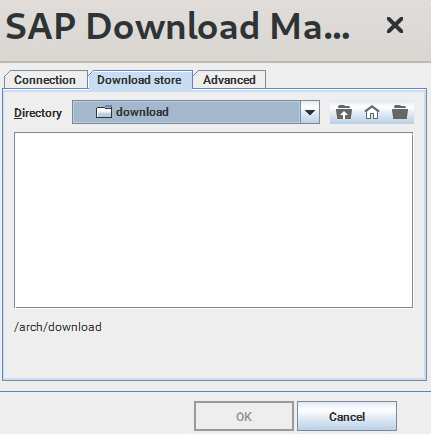
Task: Close the SAP Download Manager window
Action: coord(395,25)
